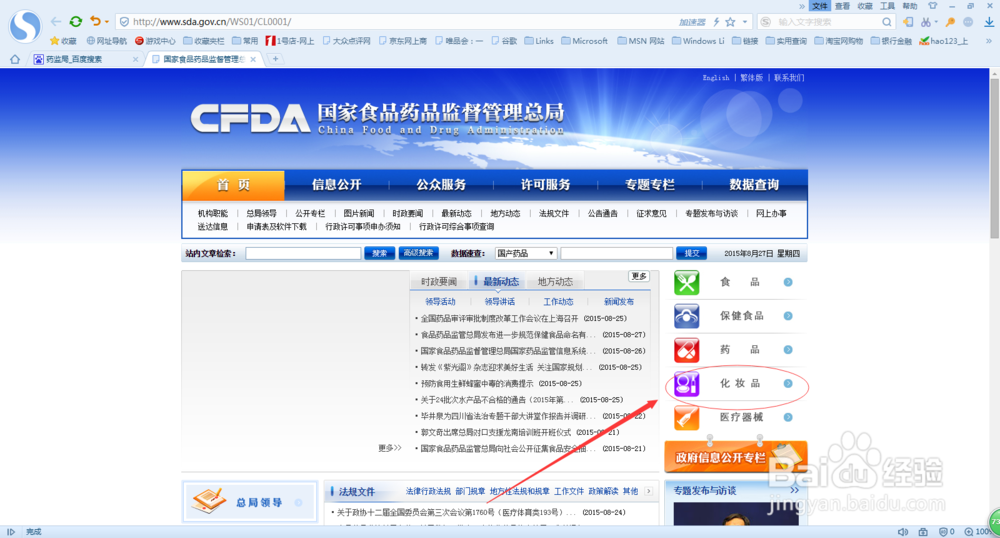Open the 公众服务 navigation tab
This screenshot has width=1000, height=538.
click(441, 185)
